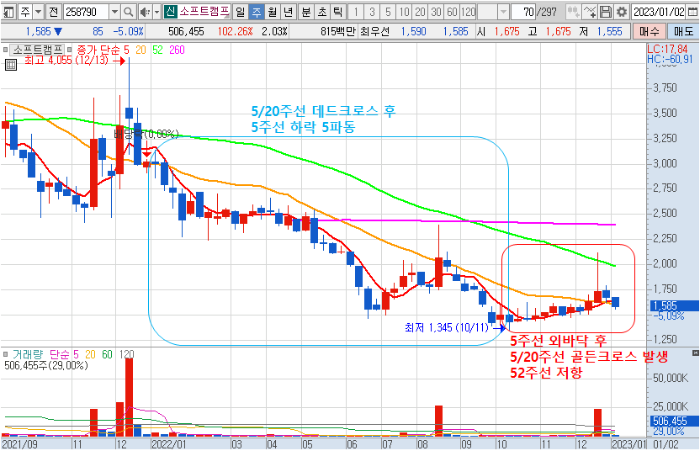Open chart settings gear icon

621,11
